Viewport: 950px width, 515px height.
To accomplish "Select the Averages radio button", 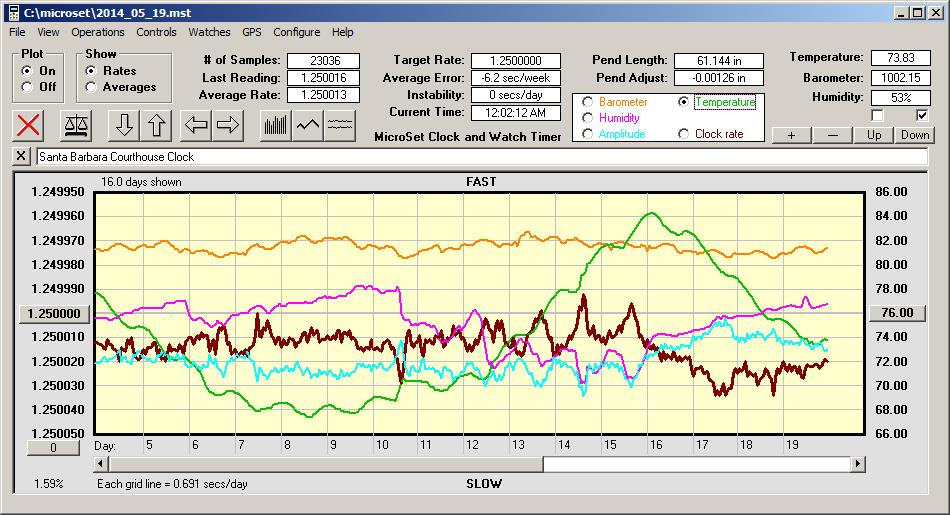I will [92, 87].
